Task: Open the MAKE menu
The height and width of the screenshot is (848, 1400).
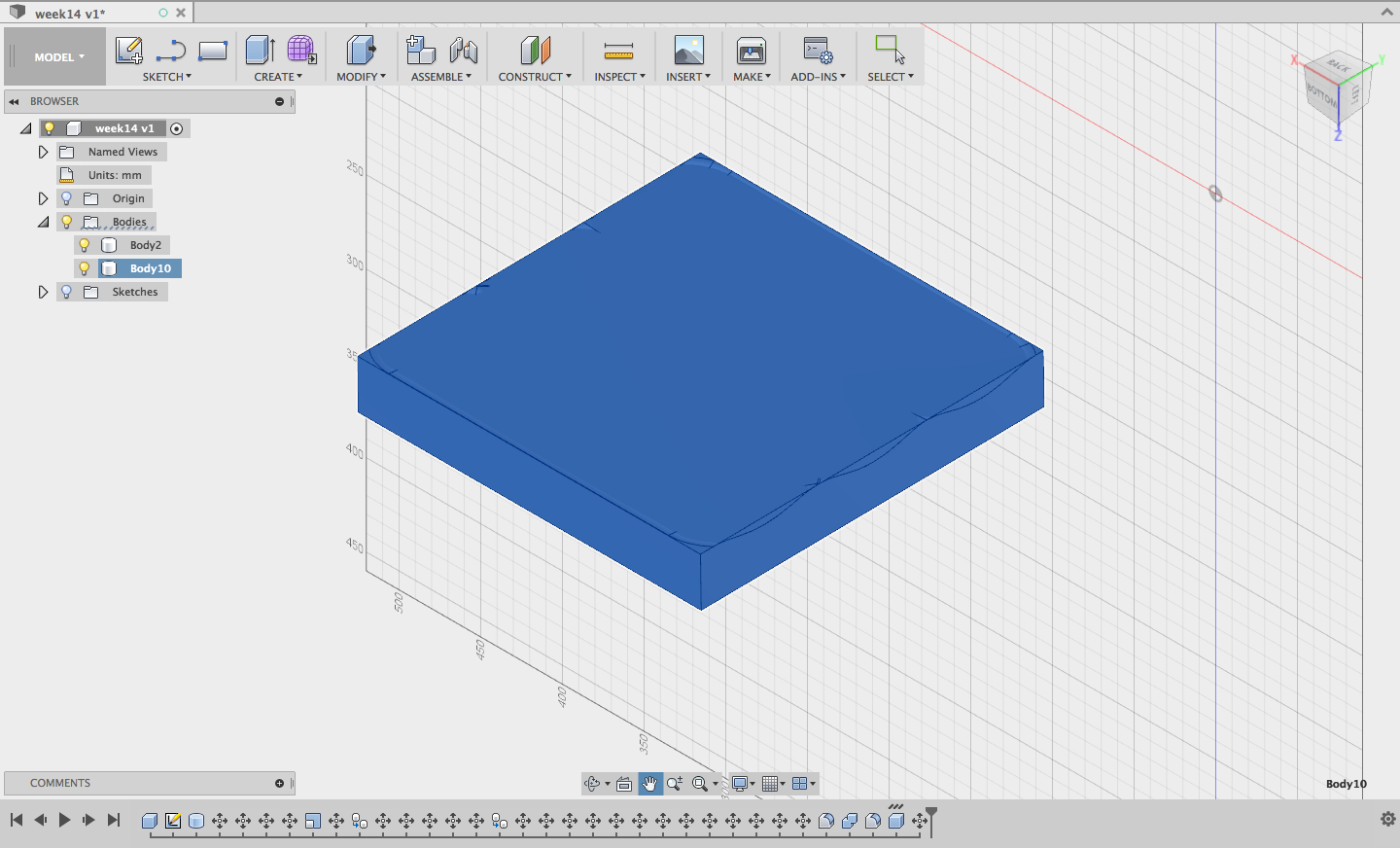Action: pyautogui.click(x=752, y=77)
